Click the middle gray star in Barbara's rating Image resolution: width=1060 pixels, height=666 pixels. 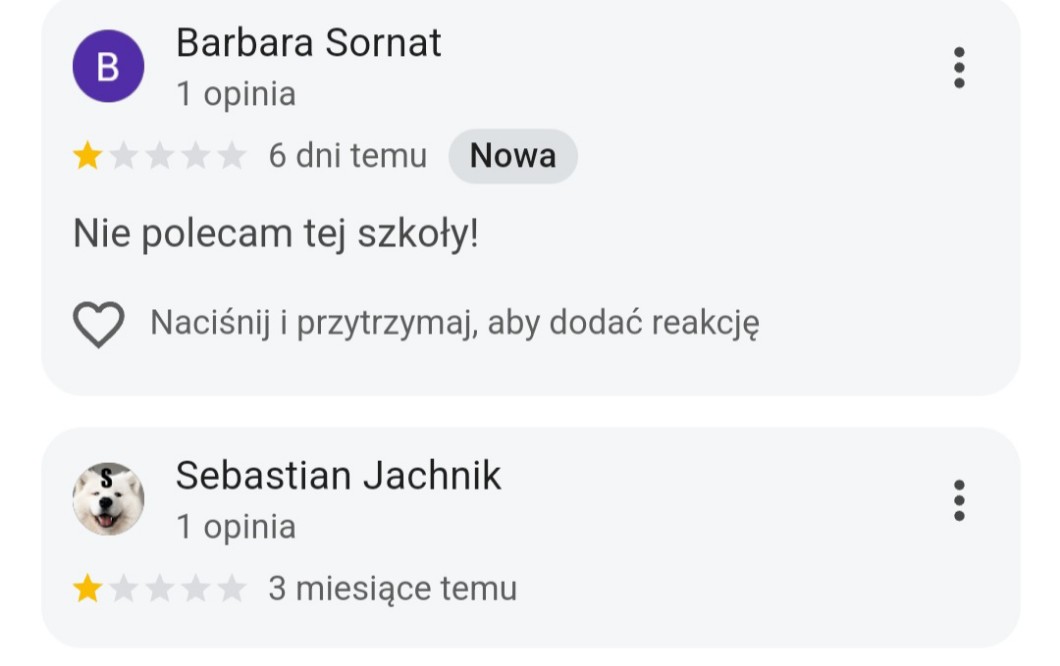coord(160,156)
